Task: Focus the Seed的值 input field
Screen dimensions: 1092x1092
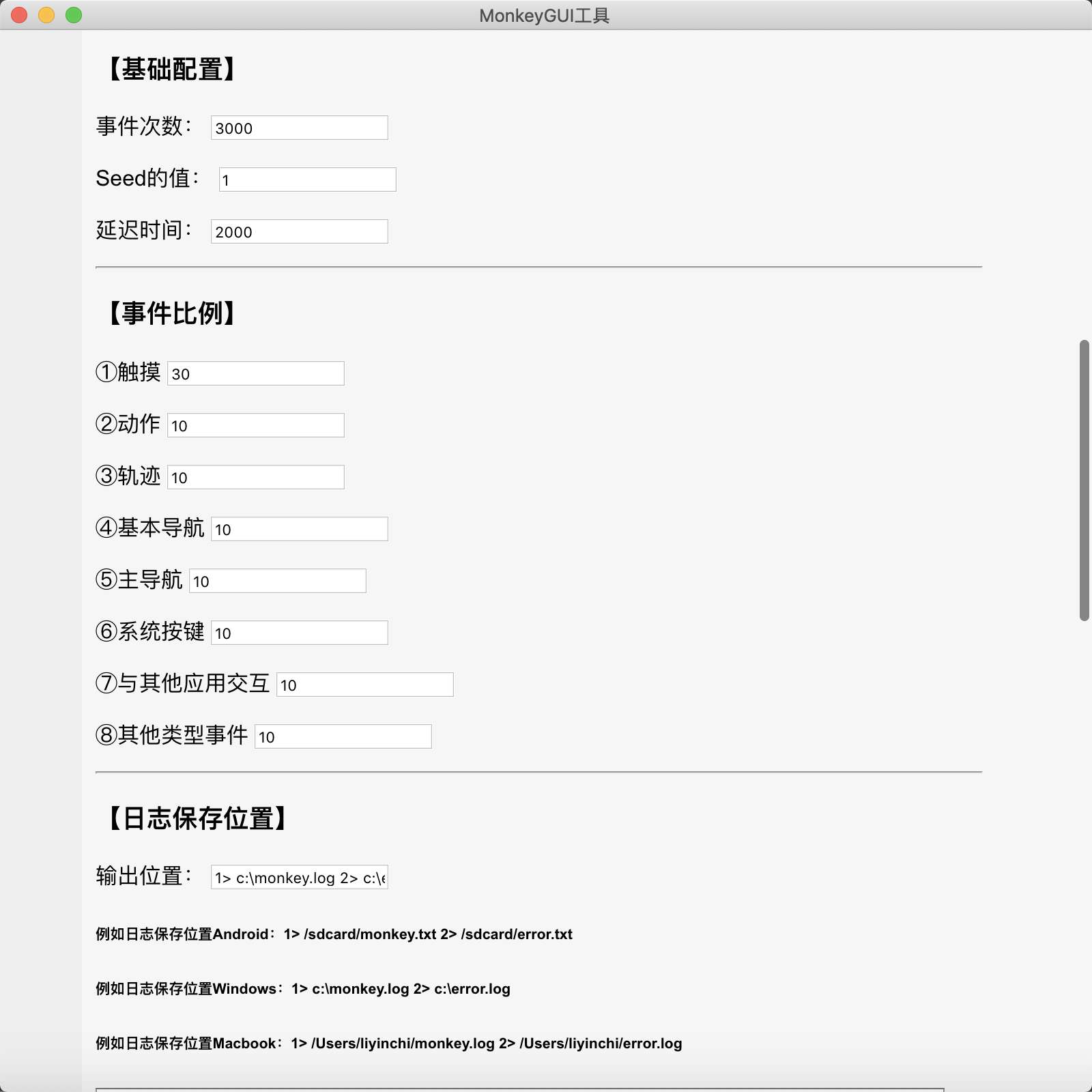Action: click(307, 179)
